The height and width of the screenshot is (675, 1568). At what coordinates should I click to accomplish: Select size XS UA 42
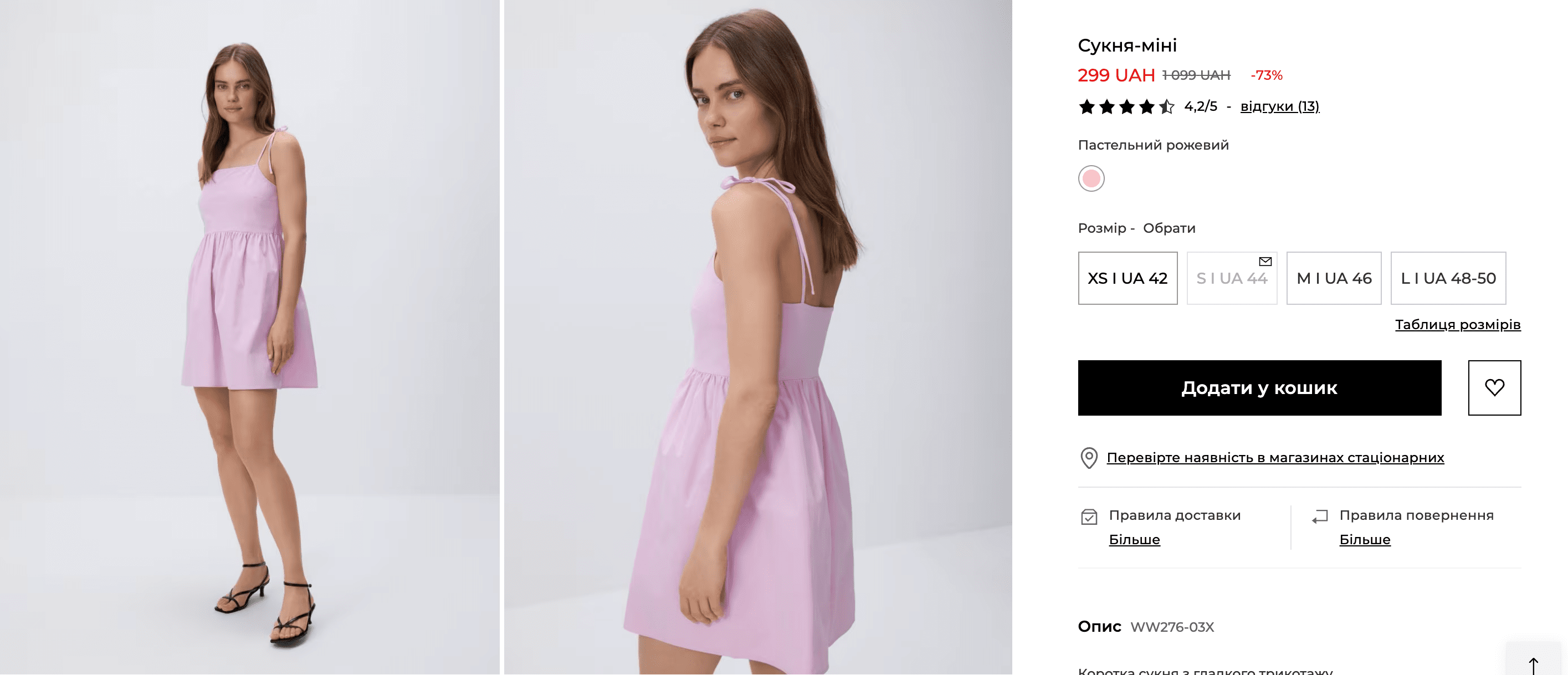coord(1128,278)
